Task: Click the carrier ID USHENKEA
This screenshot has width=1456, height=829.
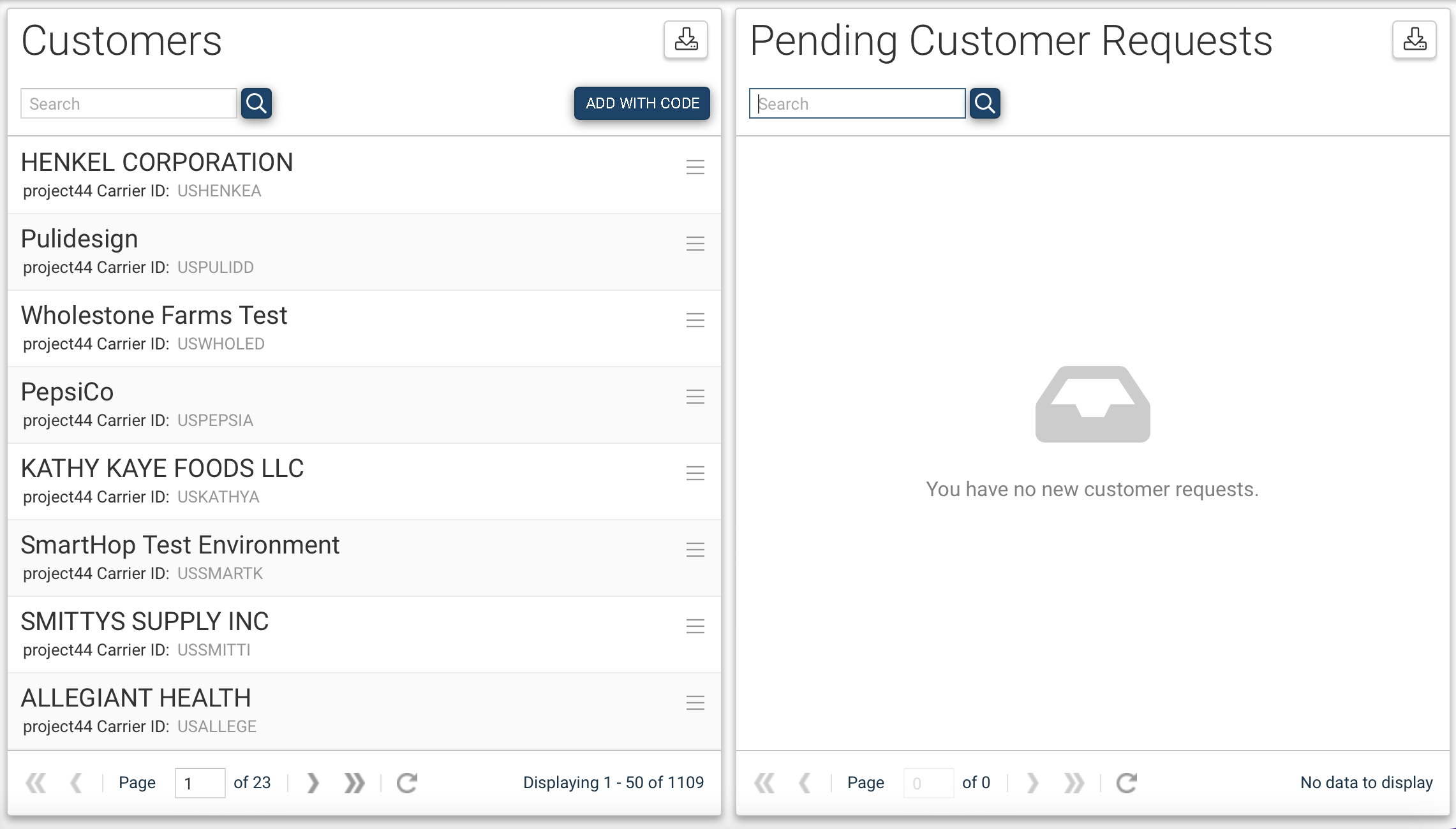Action: (219, 191)
